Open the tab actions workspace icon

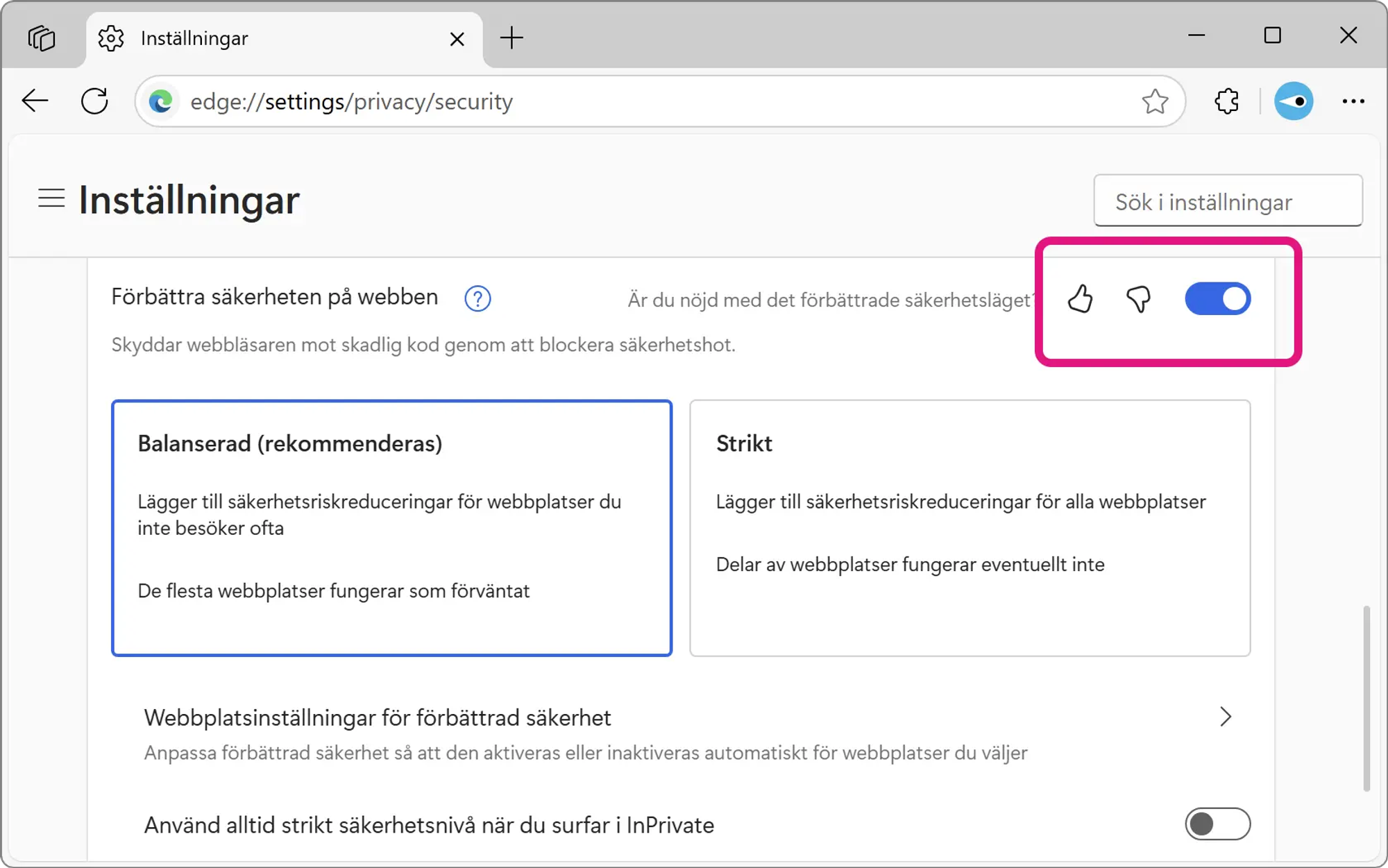[x=42, y=38]
